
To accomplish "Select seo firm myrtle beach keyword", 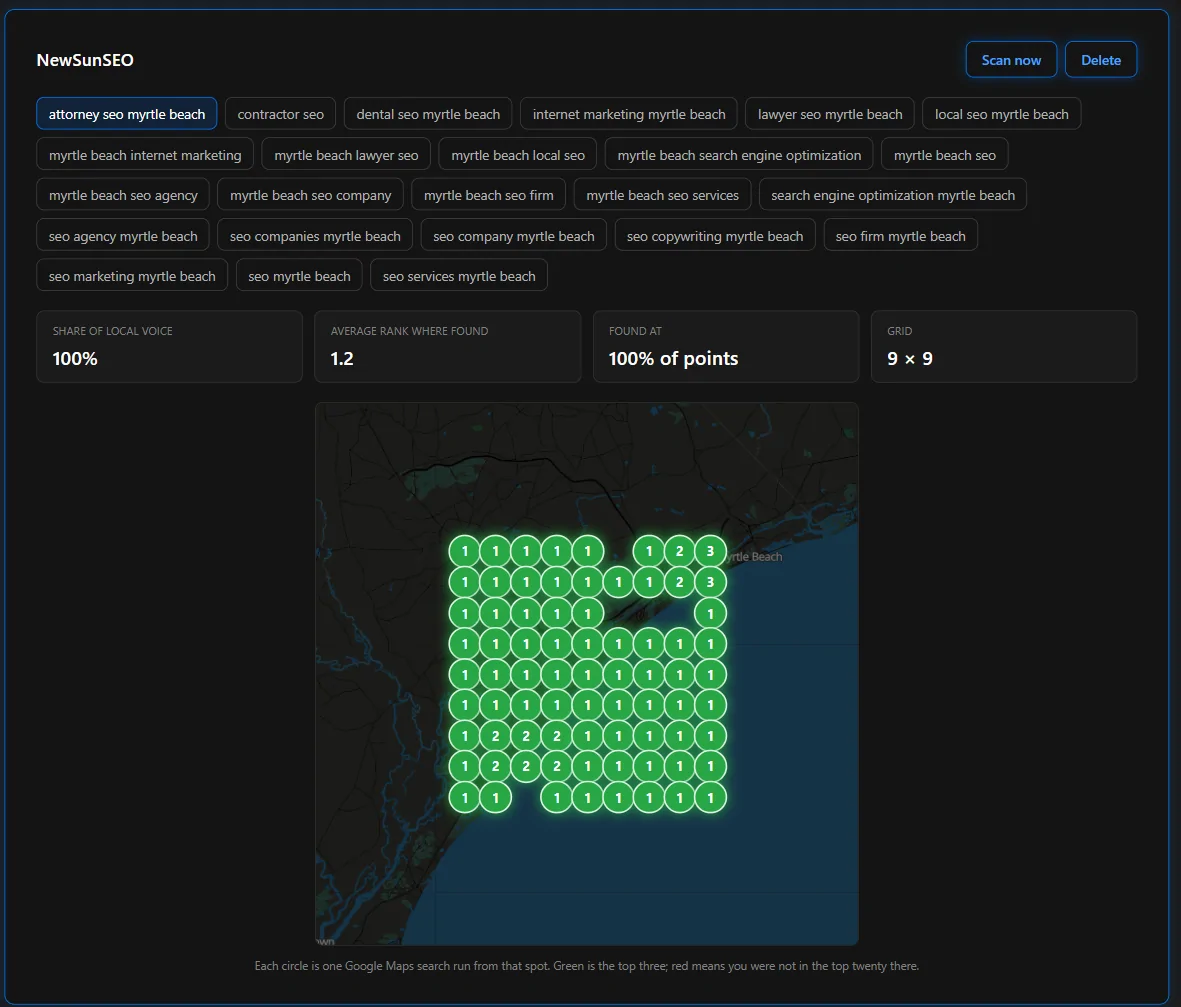I will [900, 236].
